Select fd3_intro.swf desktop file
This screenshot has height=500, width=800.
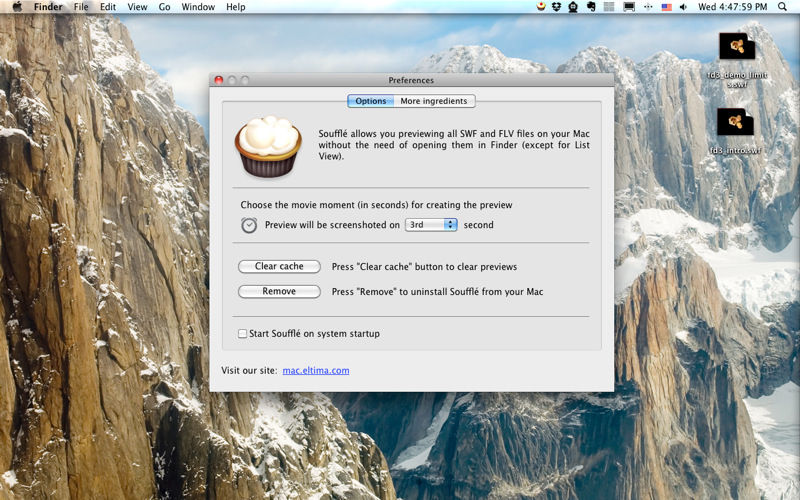pyautogui.click(x=735, y=131)
